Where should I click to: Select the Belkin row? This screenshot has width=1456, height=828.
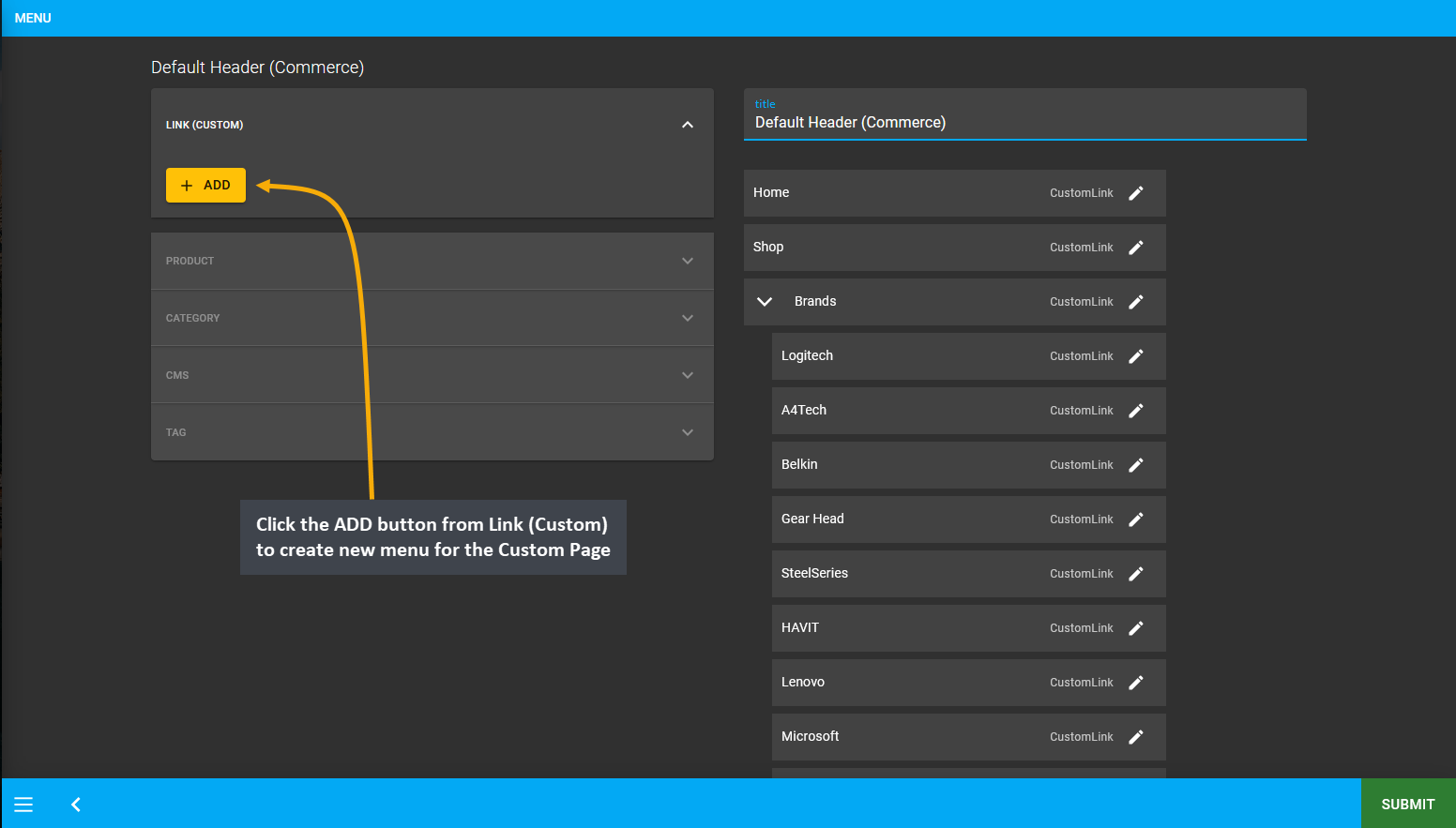(969, 465)
